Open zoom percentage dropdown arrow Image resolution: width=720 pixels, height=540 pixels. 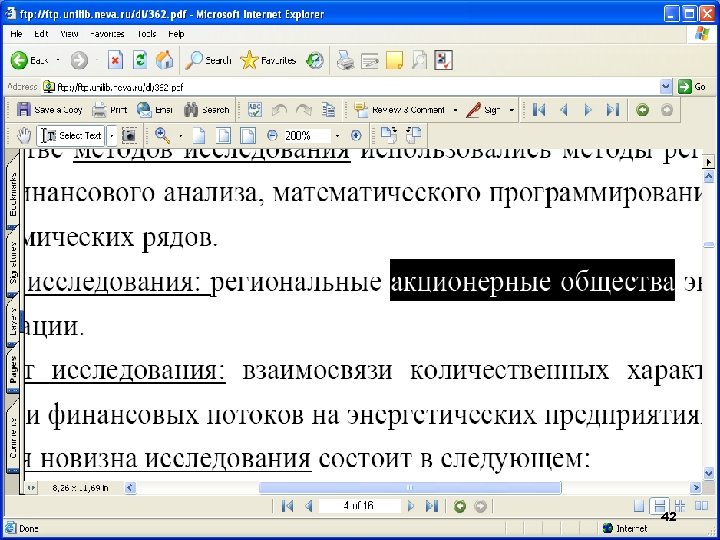(338, 136)
